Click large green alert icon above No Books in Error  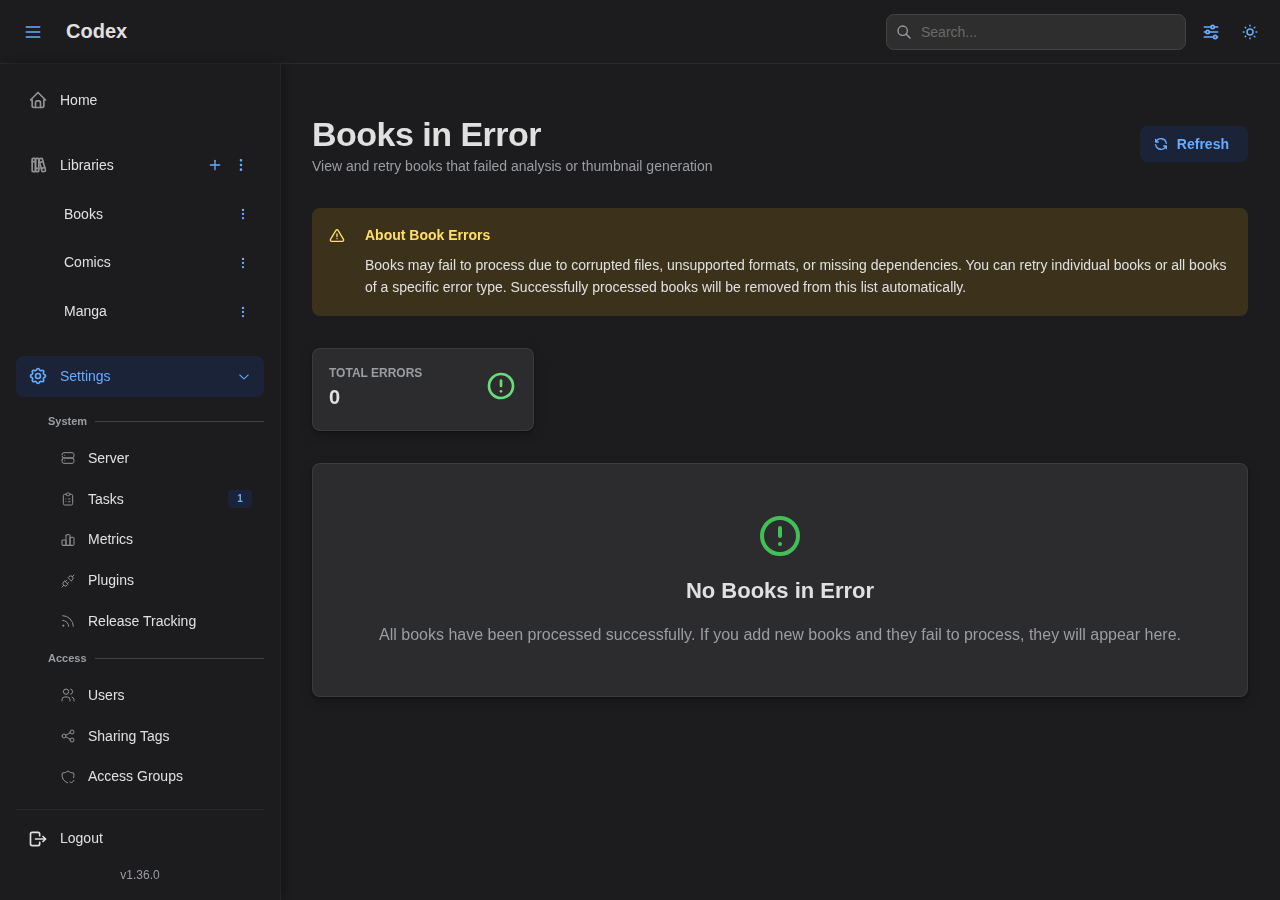780,536
